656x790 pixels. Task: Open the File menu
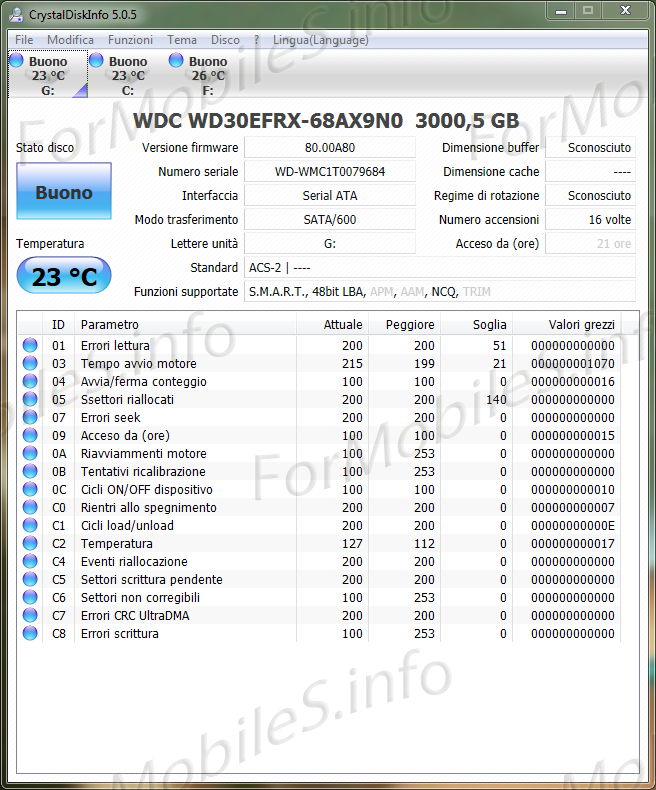pos(24,40)
